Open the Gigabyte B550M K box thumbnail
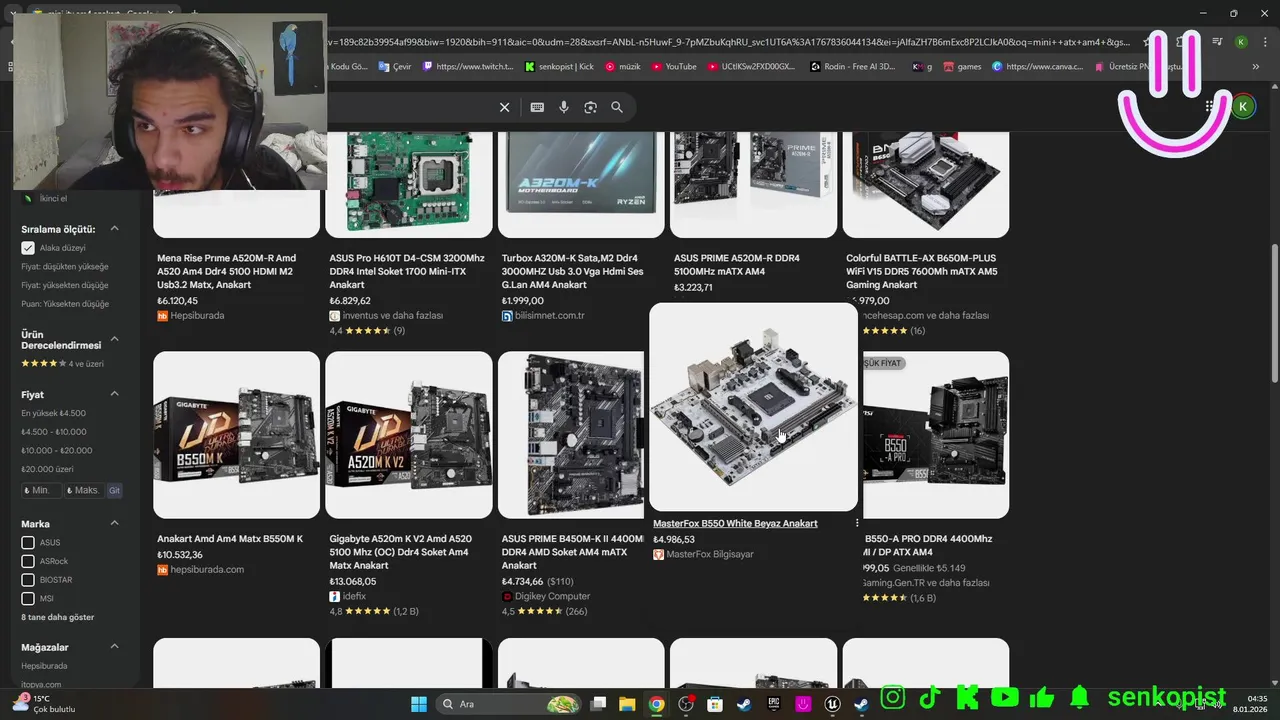Screen dimensions: 1280x720 coord(237,434)
